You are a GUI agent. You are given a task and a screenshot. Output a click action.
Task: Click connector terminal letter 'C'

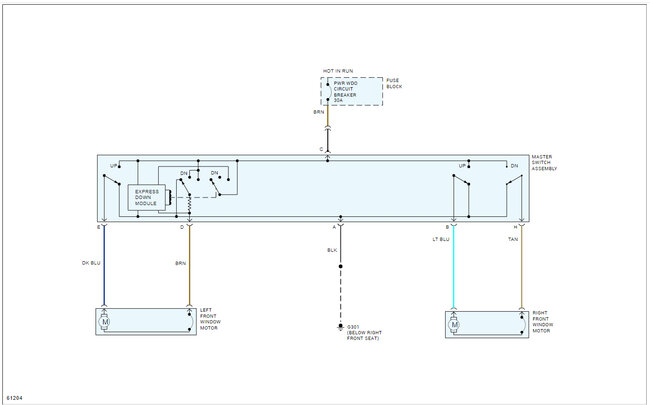(321, 149)
